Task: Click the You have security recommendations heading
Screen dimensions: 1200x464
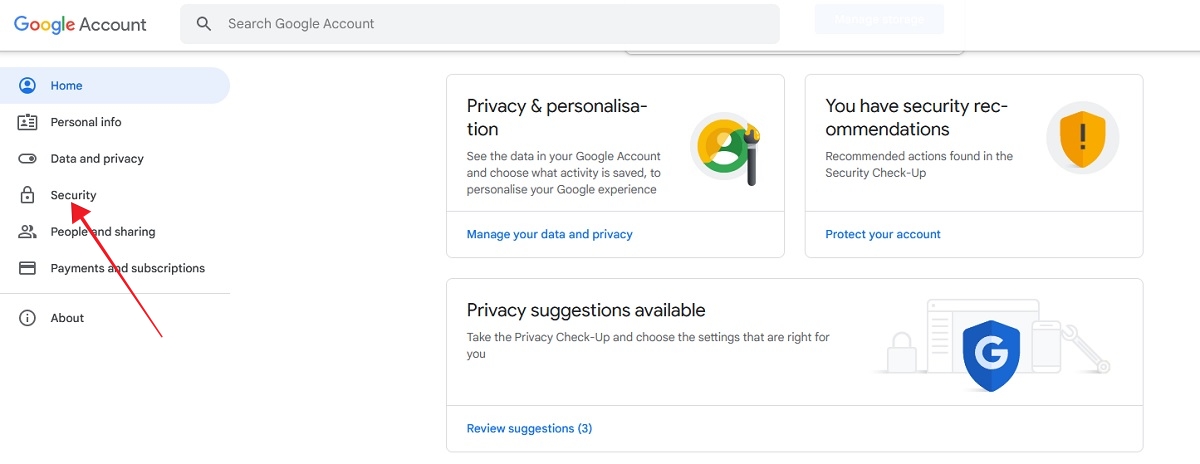Action: [916, 117]
